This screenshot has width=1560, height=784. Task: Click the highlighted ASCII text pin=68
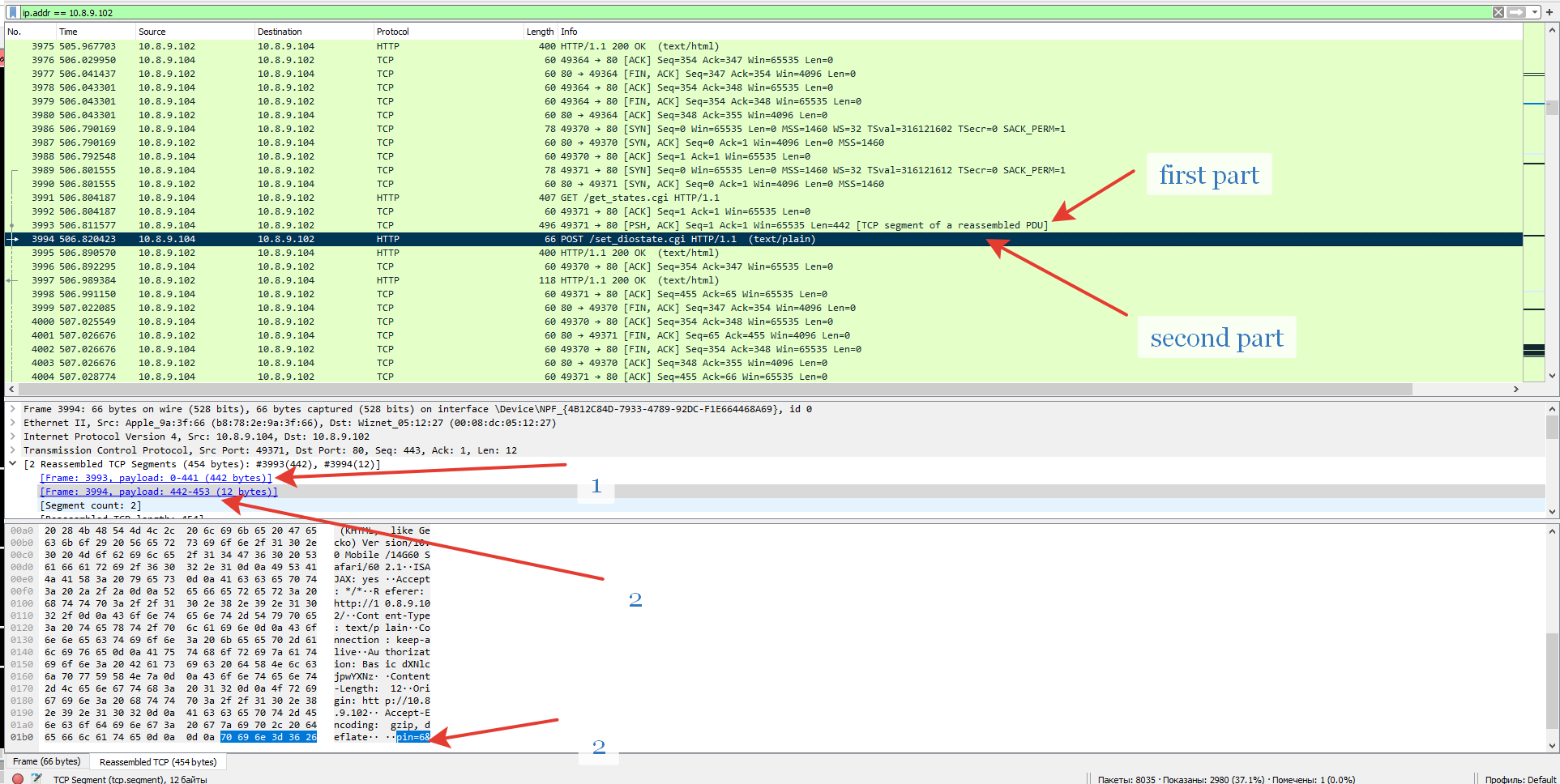point(413,737)
